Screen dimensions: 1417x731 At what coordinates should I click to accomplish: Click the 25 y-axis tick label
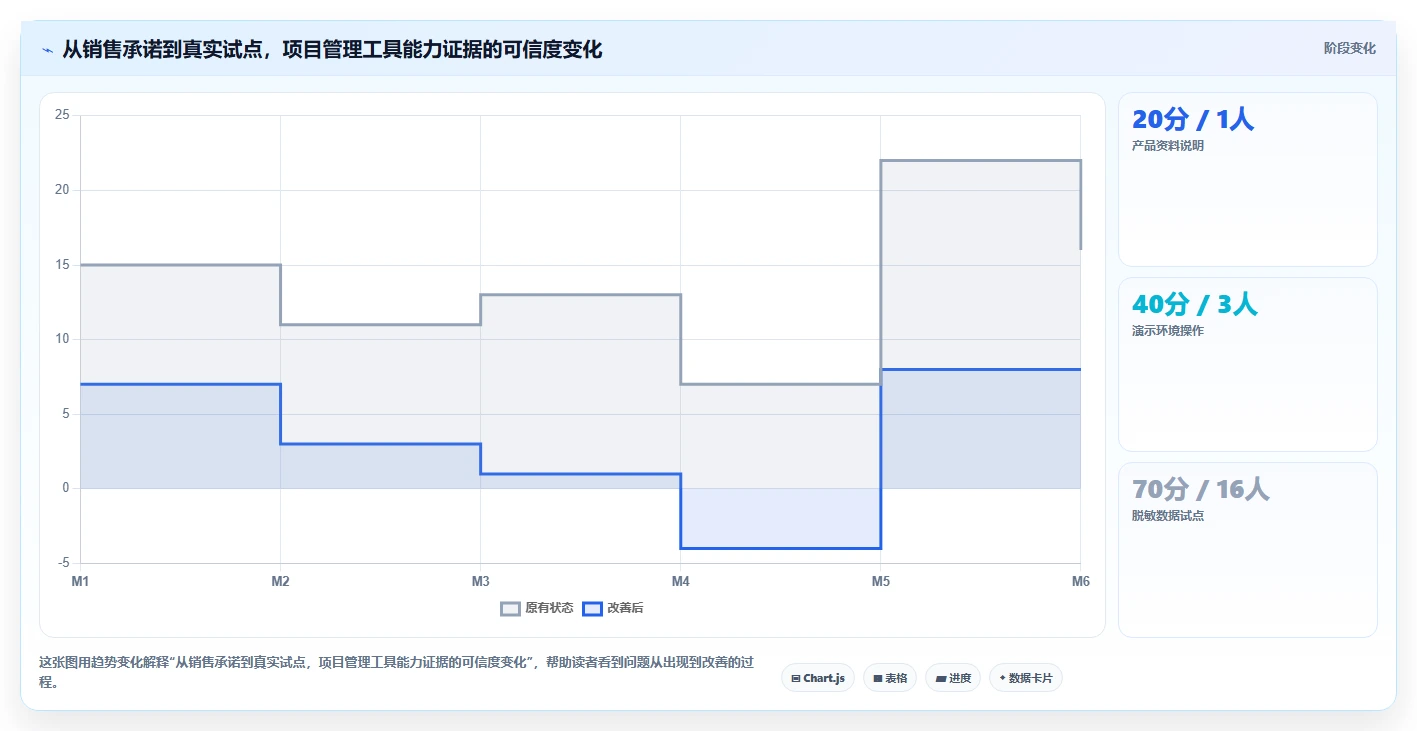click(62, 115)
